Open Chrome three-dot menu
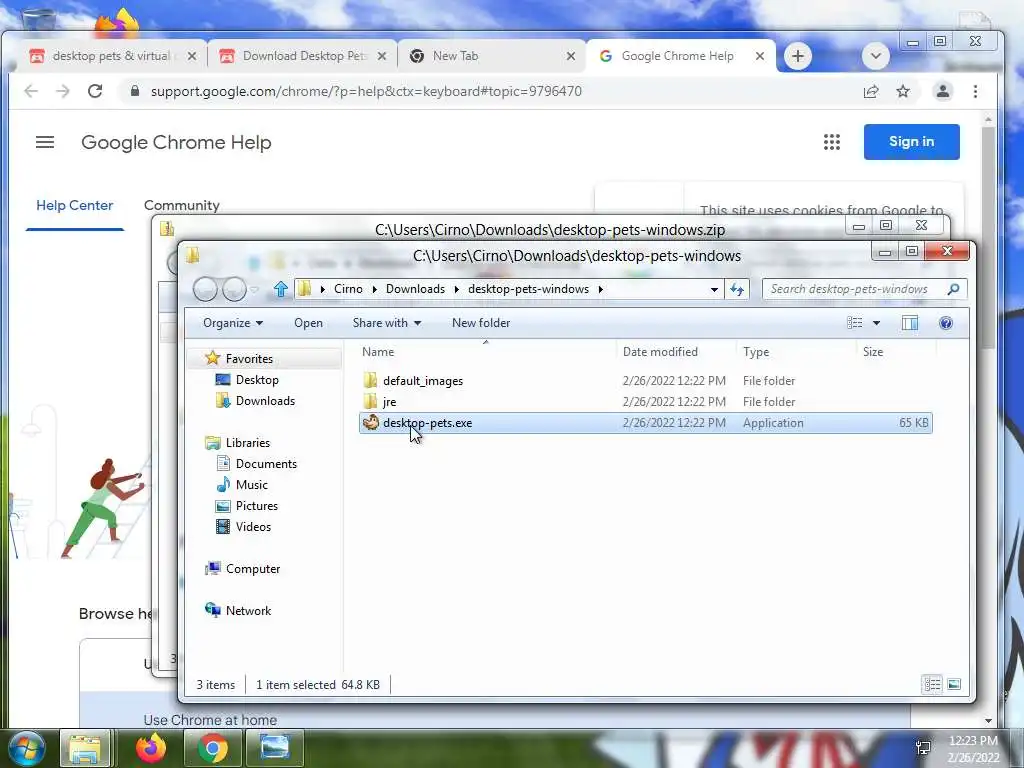1024x768 pixels. tap(975, 91)
